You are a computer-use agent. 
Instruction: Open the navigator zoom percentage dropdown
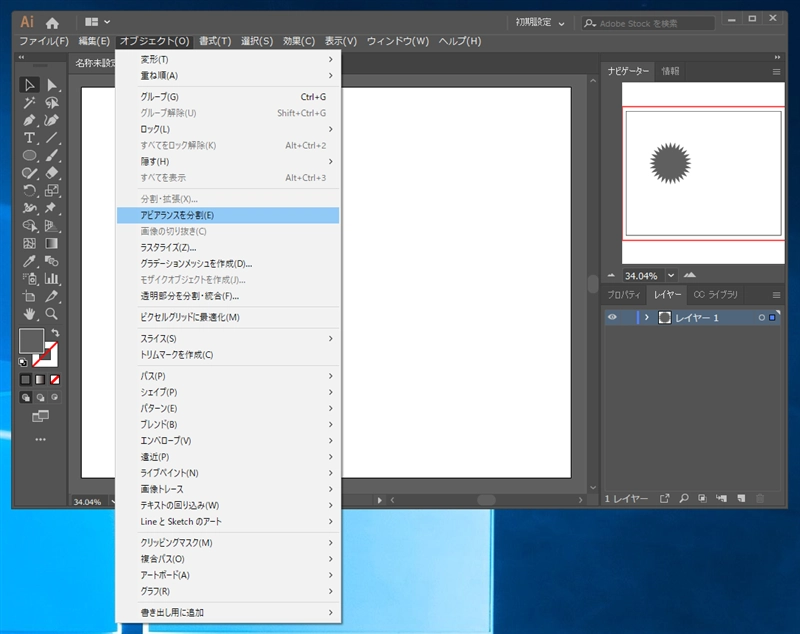pyautogui.click(x=671, y=275)
